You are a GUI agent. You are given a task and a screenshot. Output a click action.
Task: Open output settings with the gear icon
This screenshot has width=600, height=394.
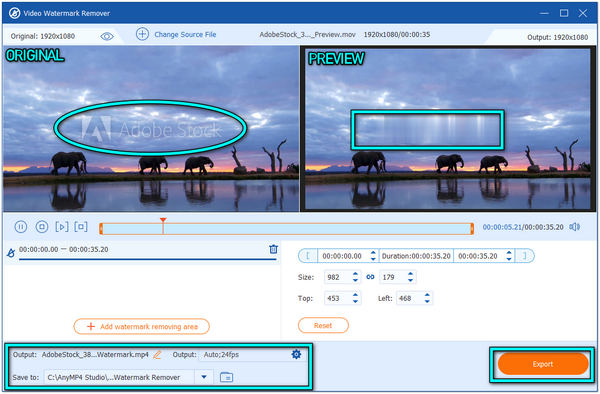(x=296, y=354)
